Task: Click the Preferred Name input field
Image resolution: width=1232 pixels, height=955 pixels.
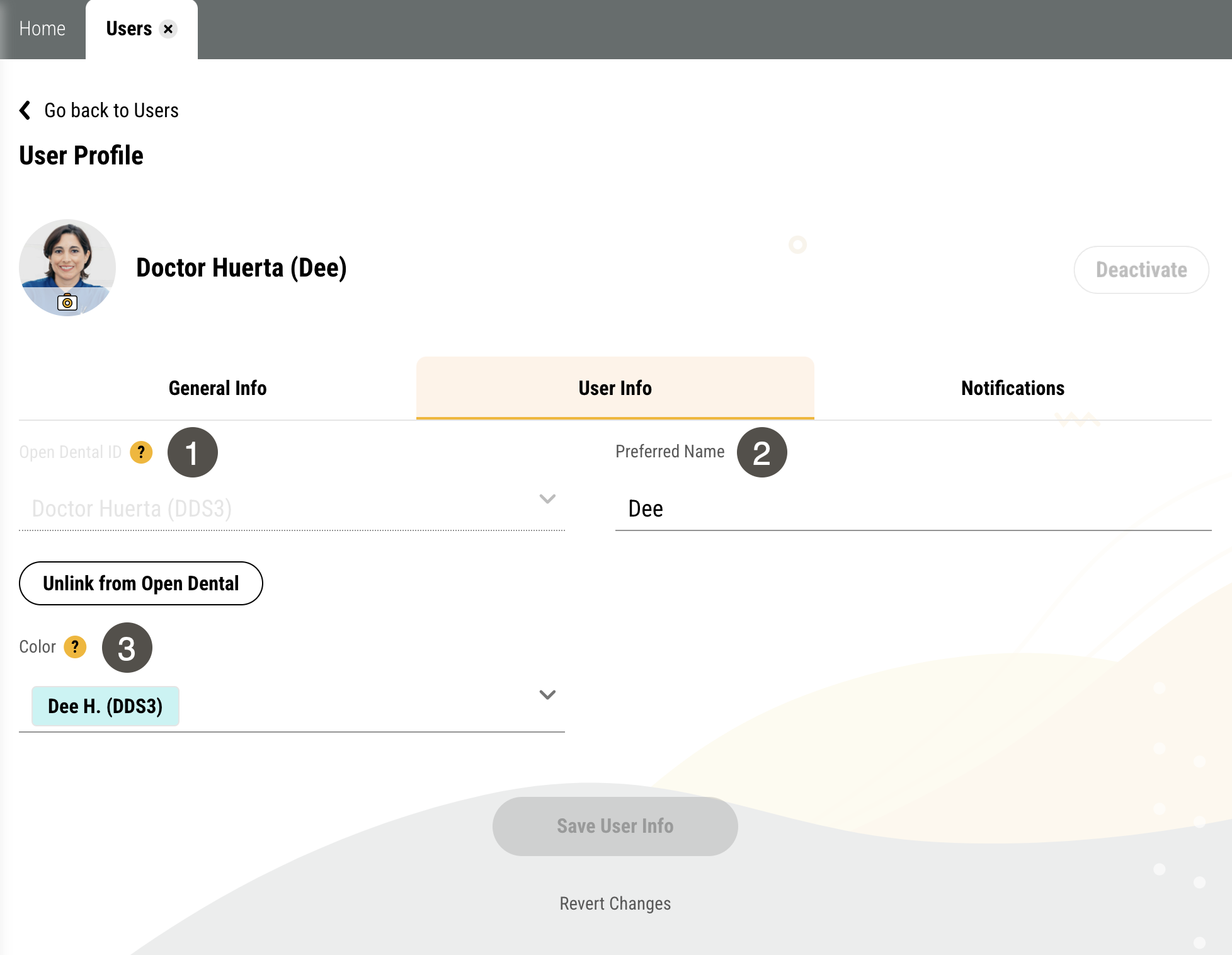Action: 913,508
